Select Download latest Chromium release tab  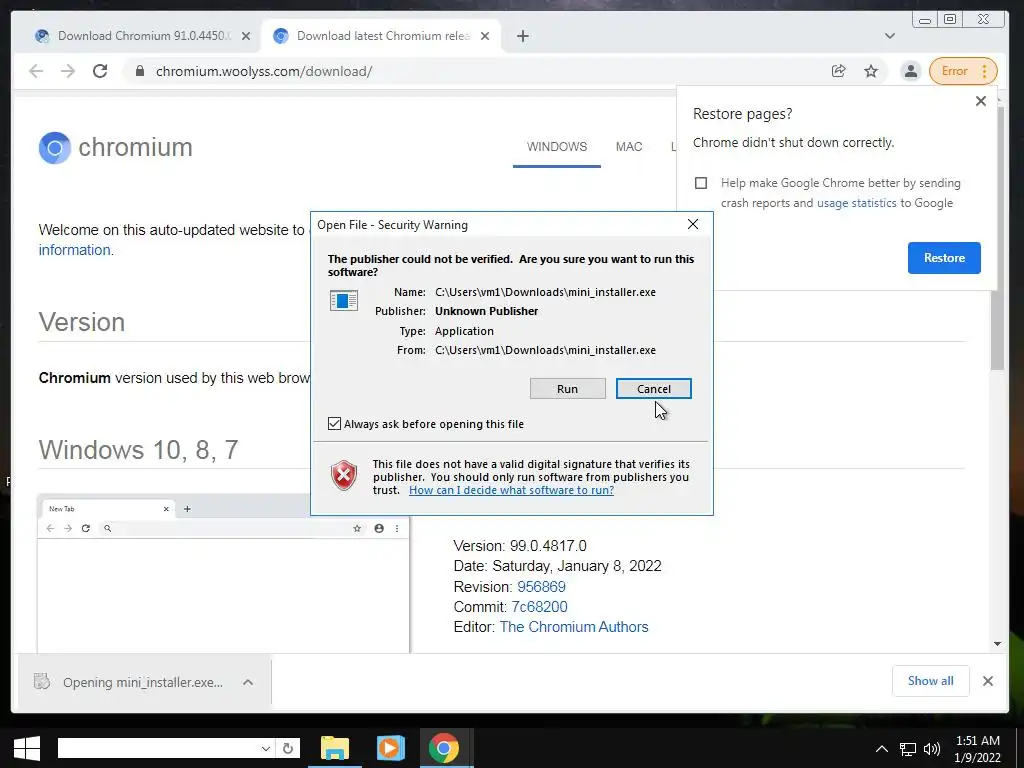pos(381,36)
